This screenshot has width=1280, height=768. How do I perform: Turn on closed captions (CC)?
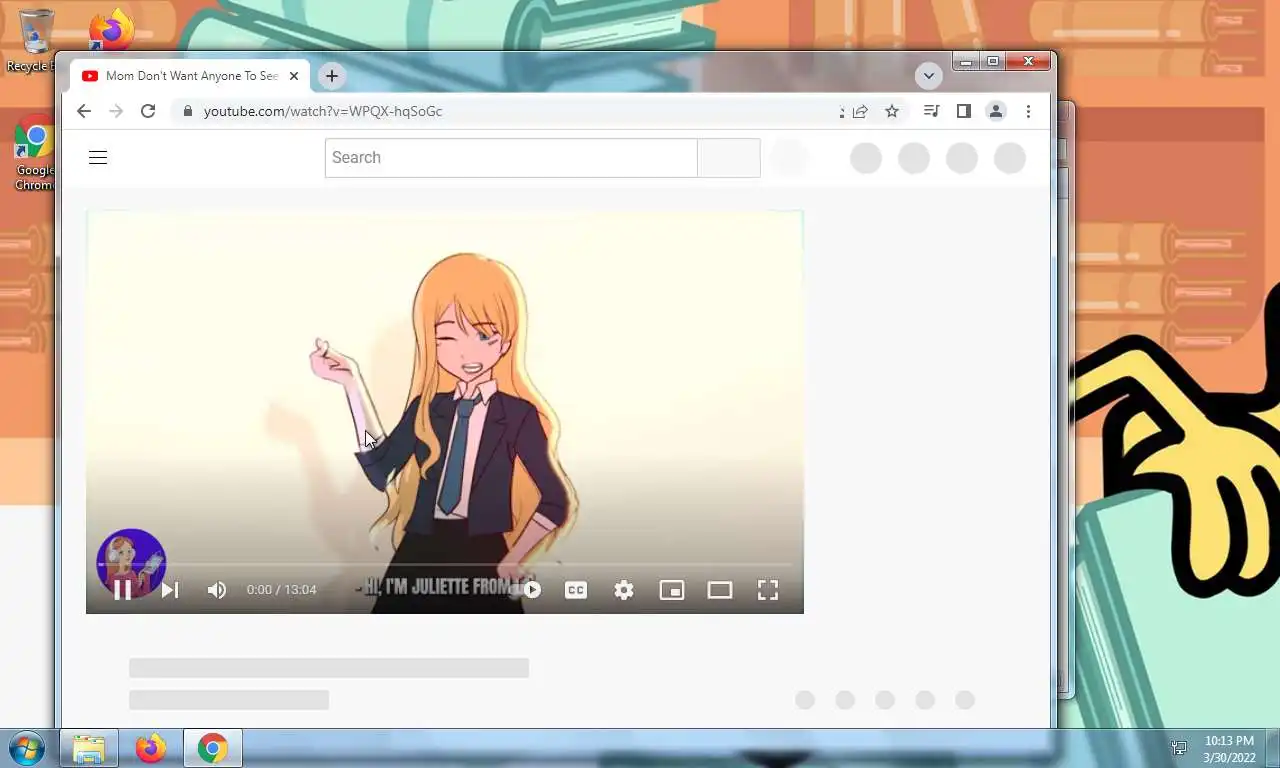[576, 590]
